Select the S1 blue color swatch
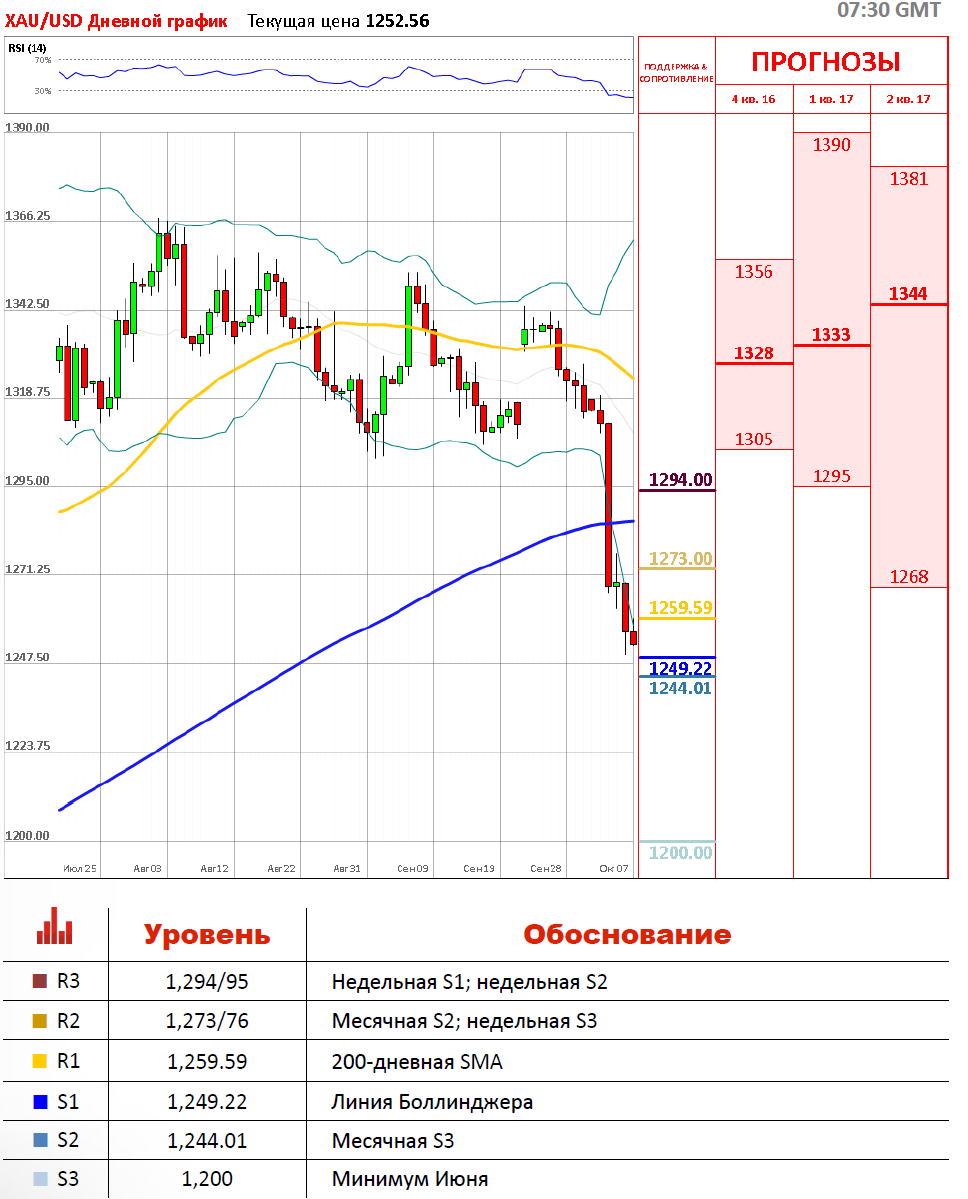 click(40, 1102)
